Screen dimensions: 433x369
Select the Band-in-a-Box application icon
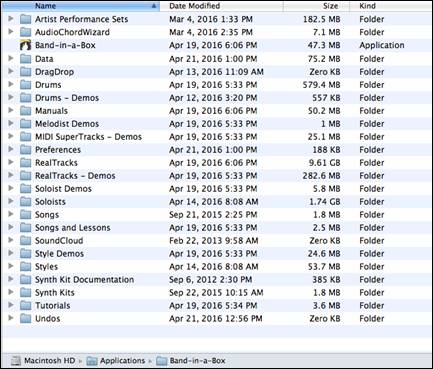click(x=25, y=45)
